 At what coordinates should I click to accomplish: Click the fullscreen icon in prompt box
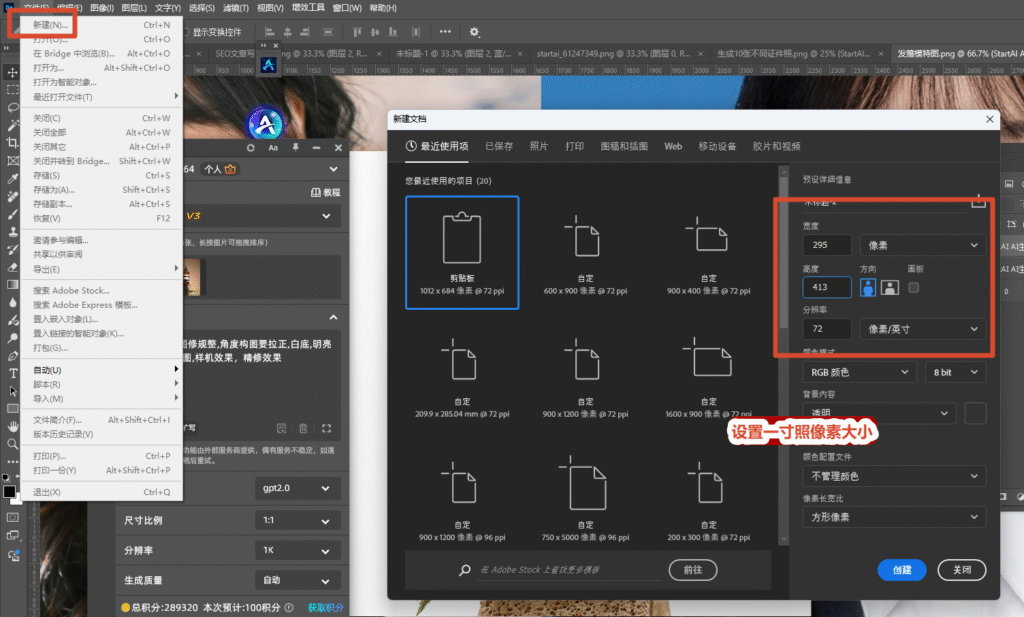click(326, 428)
